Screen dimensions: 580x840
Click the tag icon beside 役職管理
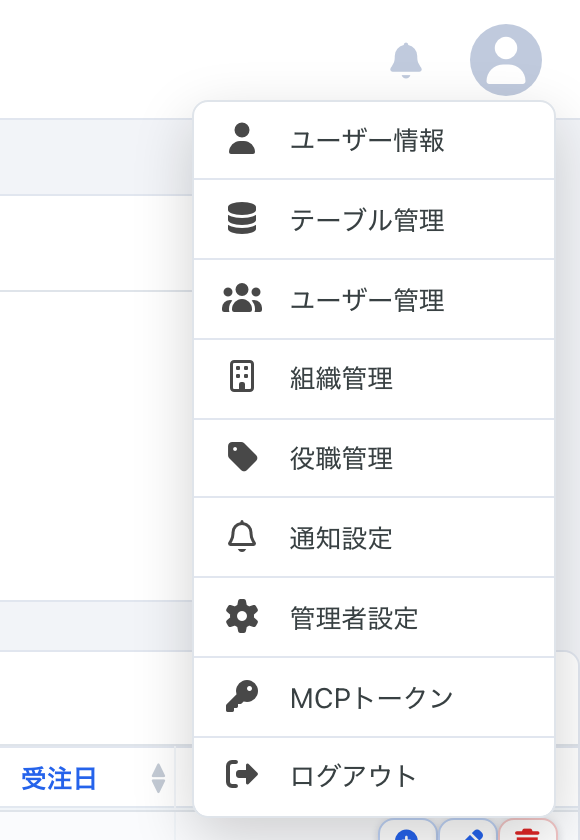(x=243, y=457)
